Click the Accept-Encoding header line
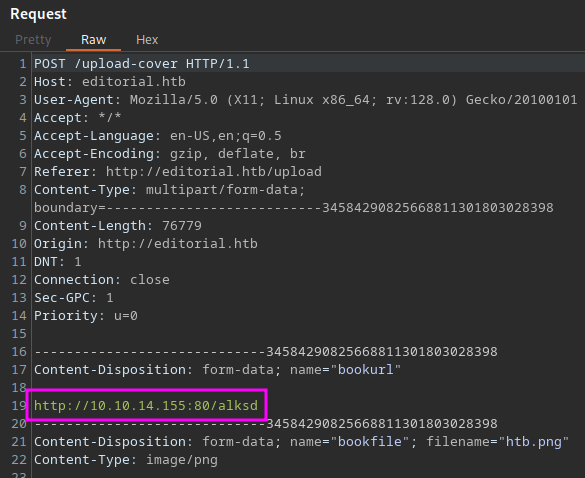The height and width of the screenshot is (478, 585). coord(170,153)
